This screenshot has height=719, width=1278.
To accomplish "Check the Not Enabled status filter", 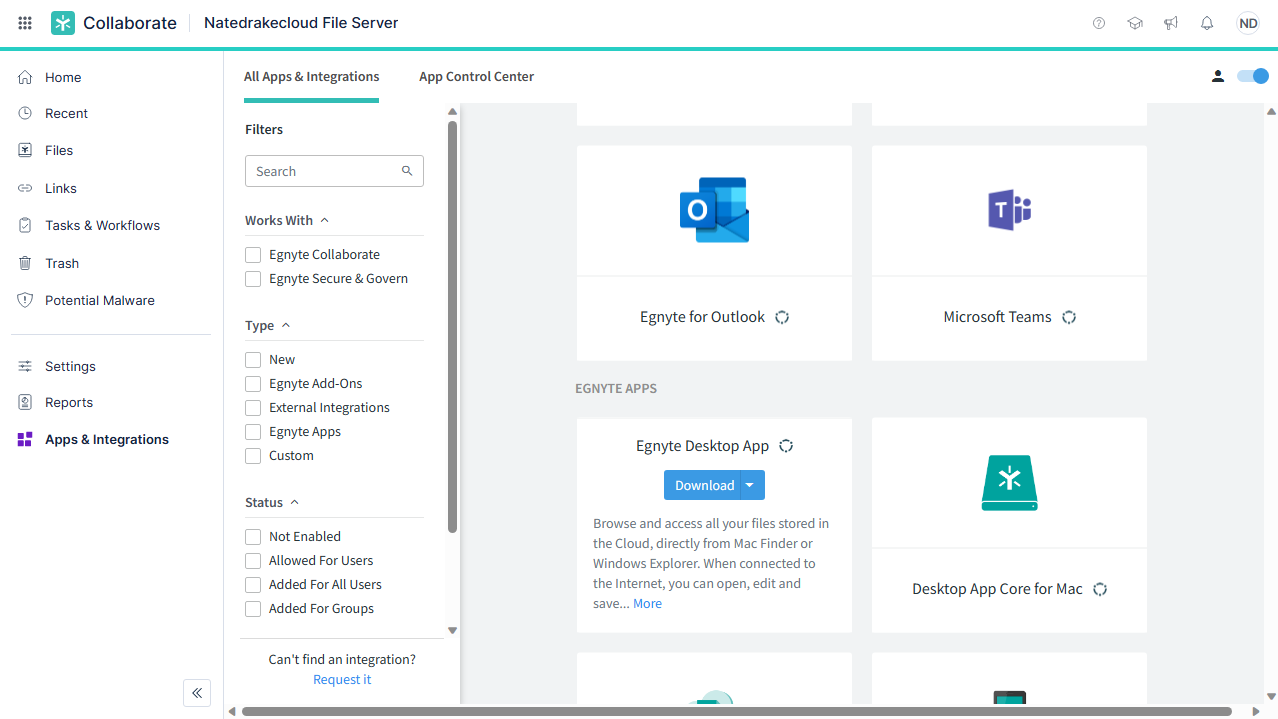I will (253, 537).
